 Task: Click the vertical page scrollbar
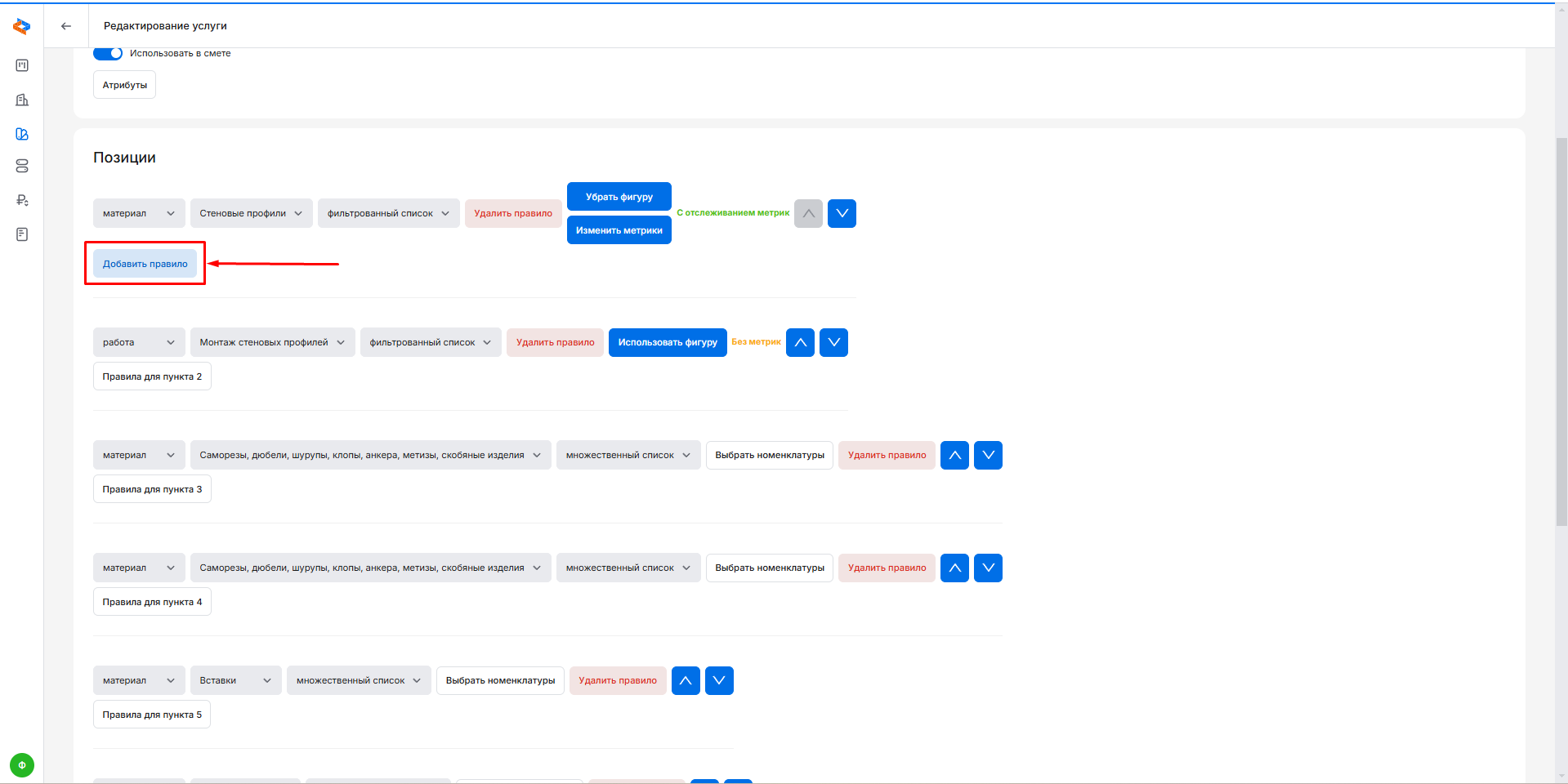(x=1561, y=327)
